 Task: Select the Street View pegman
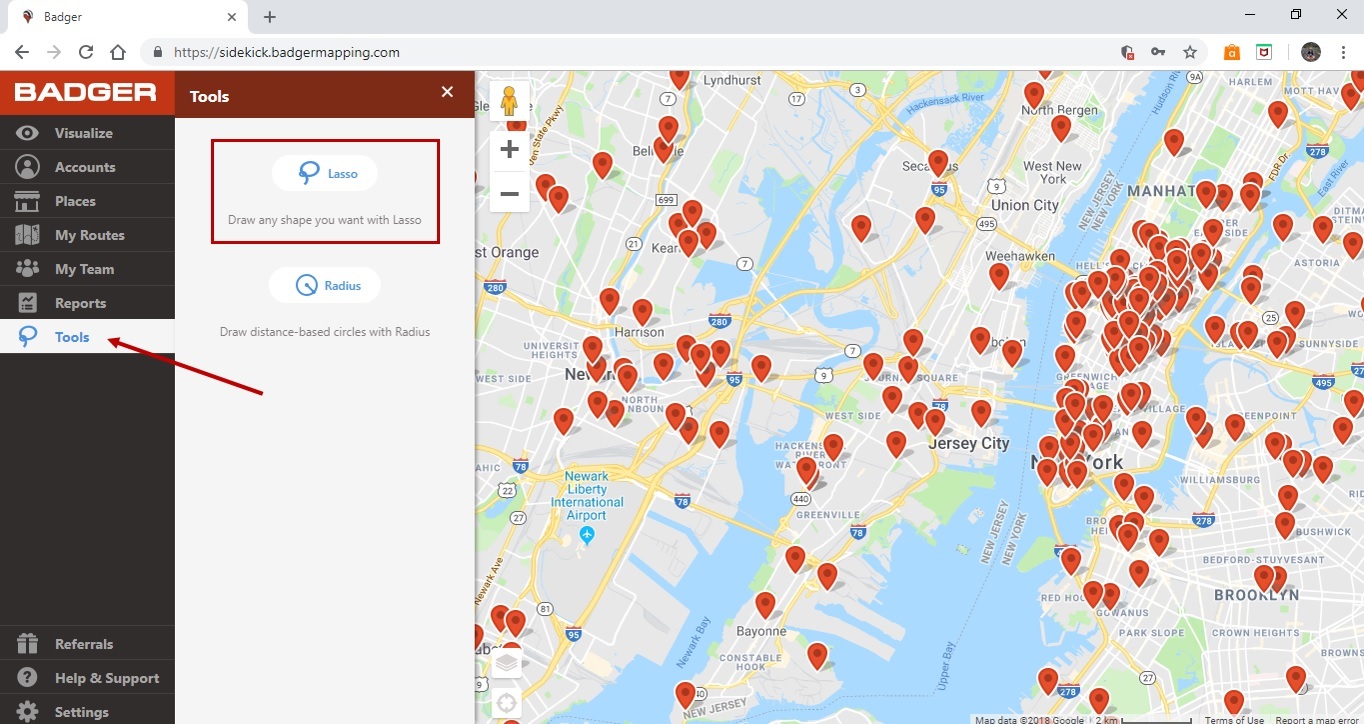(x=509, y=100)
